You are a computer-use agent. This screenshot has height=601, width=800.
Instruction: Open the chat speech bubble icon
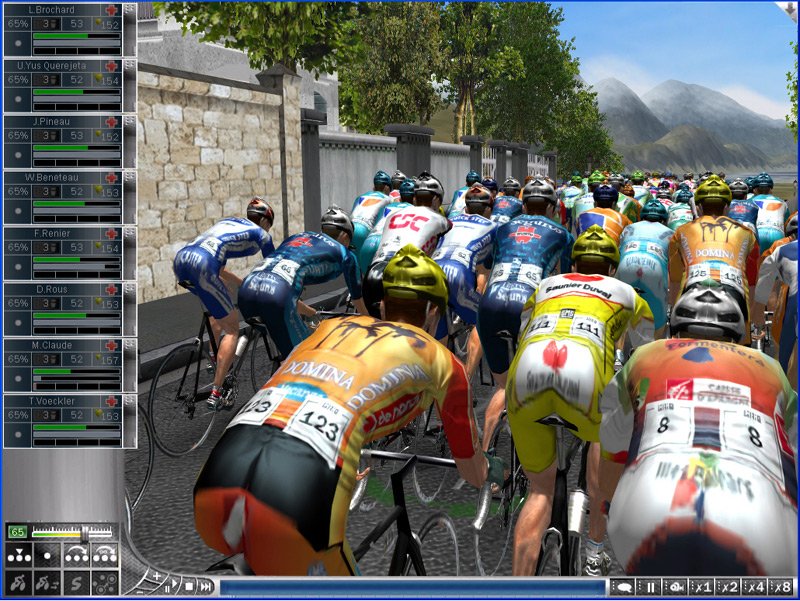[623, 587]
